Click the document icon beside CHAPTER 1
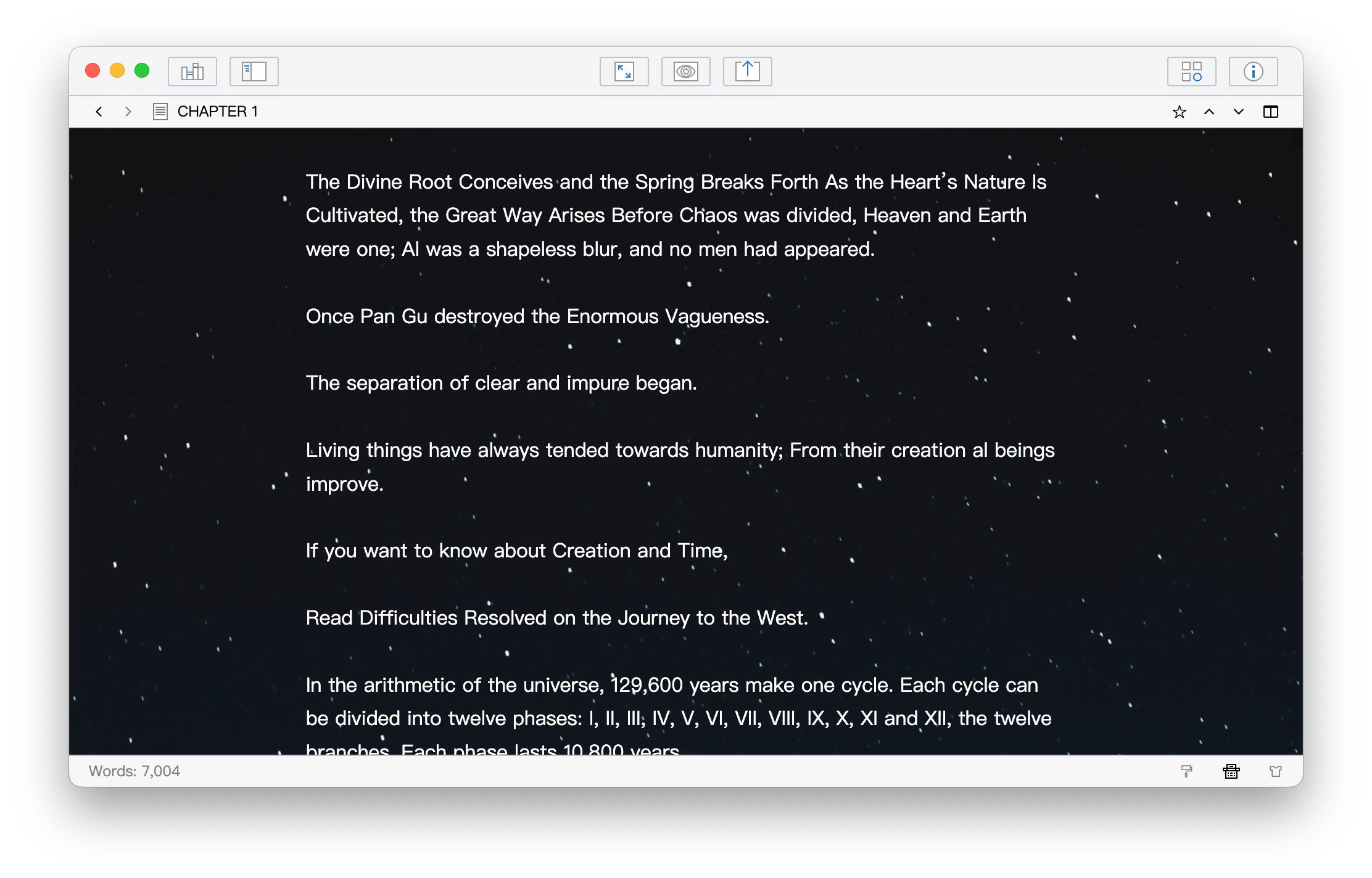Screen dimensions: 1372x878 pos(160,112)
